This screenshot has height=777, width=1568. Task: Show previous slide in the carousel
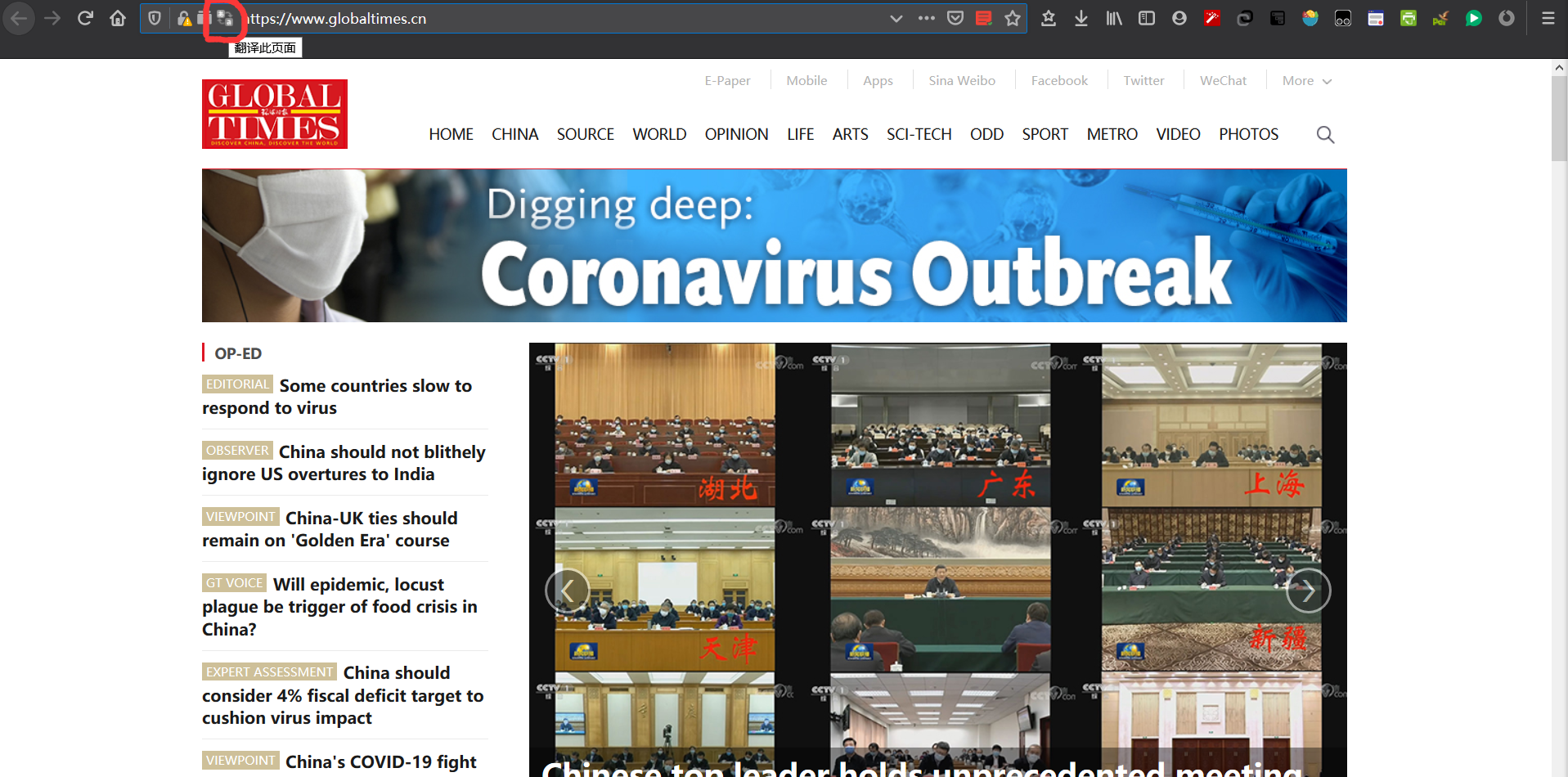pyautogui.click(x=567, y=591)
